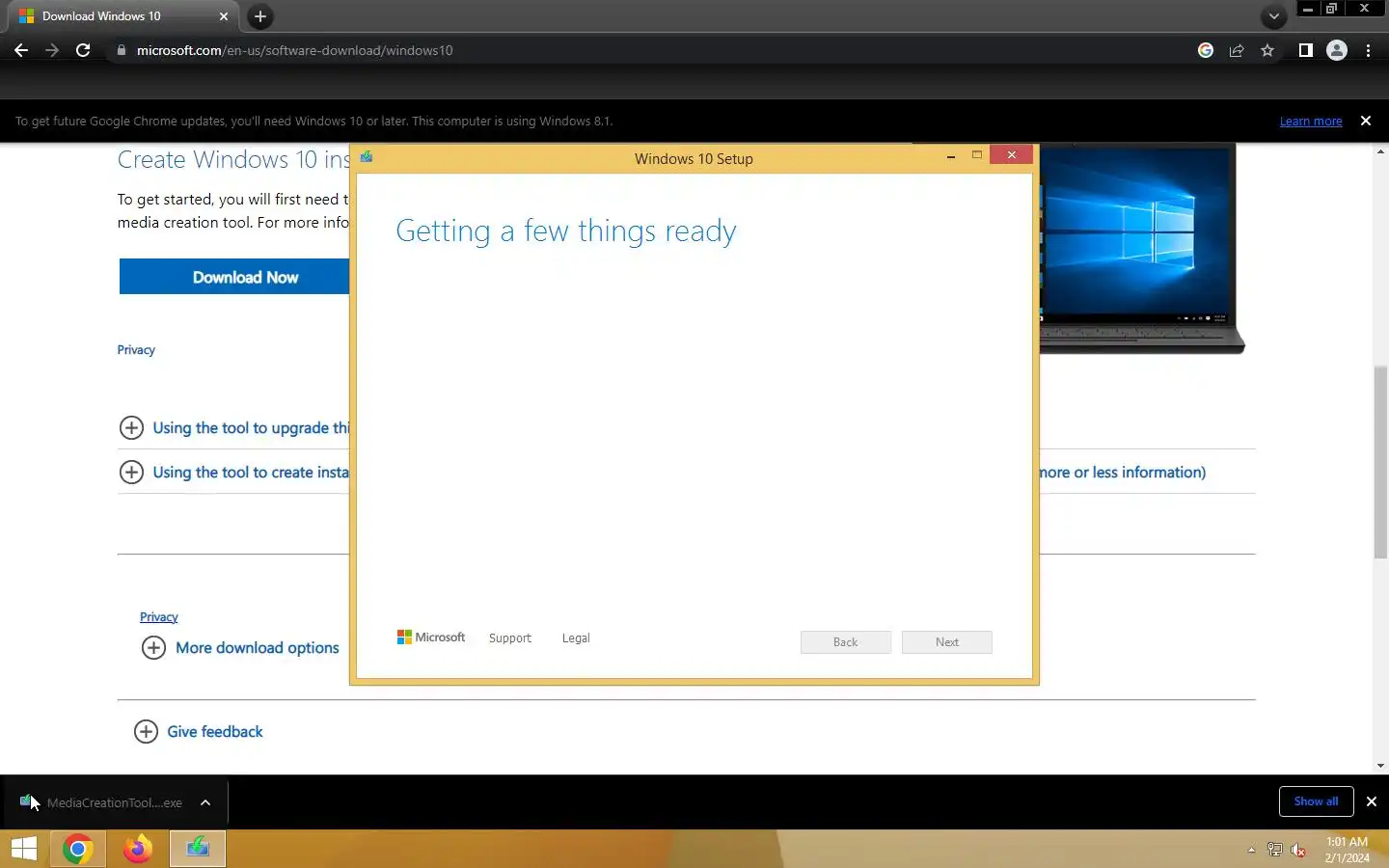Open the taskbar clock and date
Image resolution: width=1389 pixels, height=868 pixels.
click(1347, 850)
